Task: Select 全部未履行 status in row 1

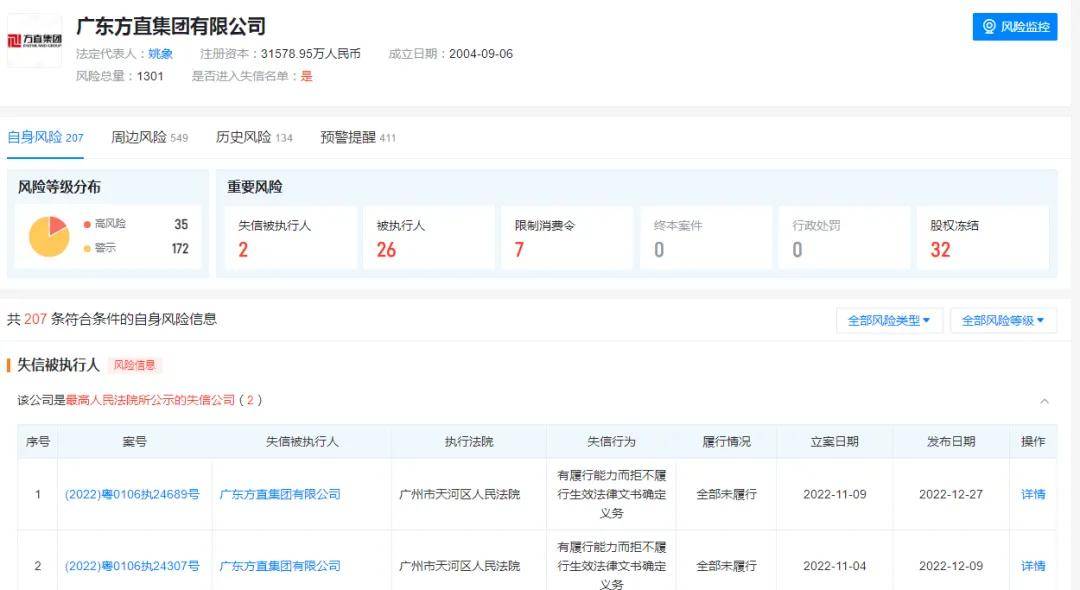Action: pyautogui.click(x=727, y=494)
